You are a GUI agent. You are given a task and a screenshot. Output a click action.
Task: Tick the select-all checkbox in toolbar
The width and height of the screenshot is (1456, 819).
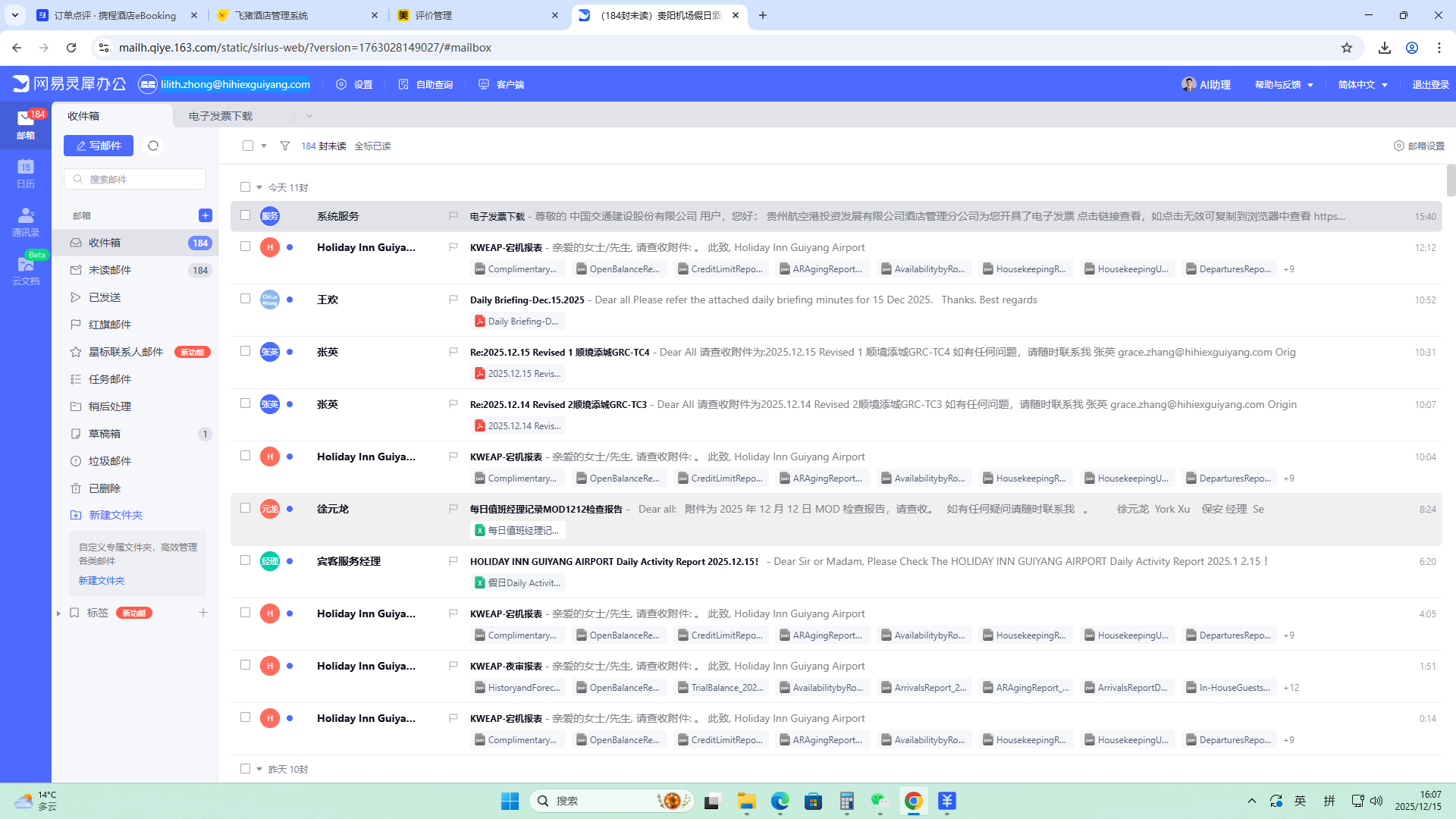coord(248,146)
